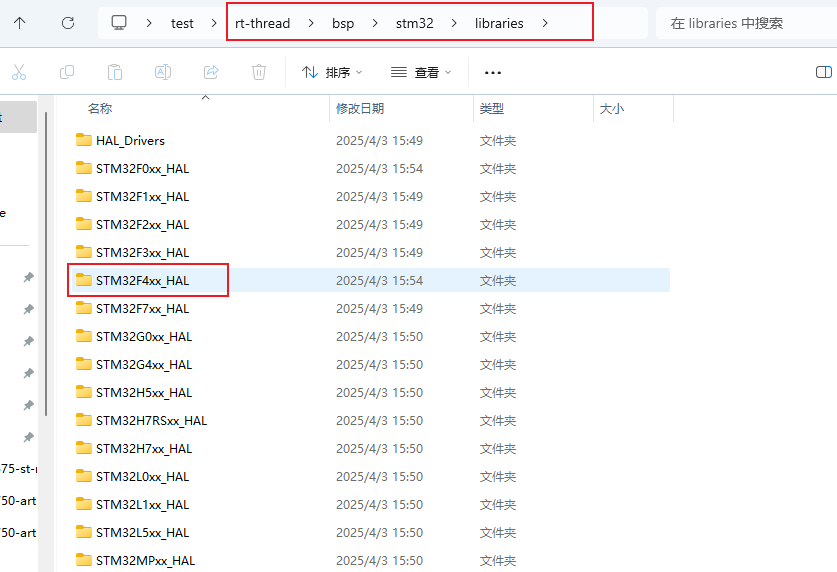
Task: Go up one folder level arrow
Action: point(20,23)
